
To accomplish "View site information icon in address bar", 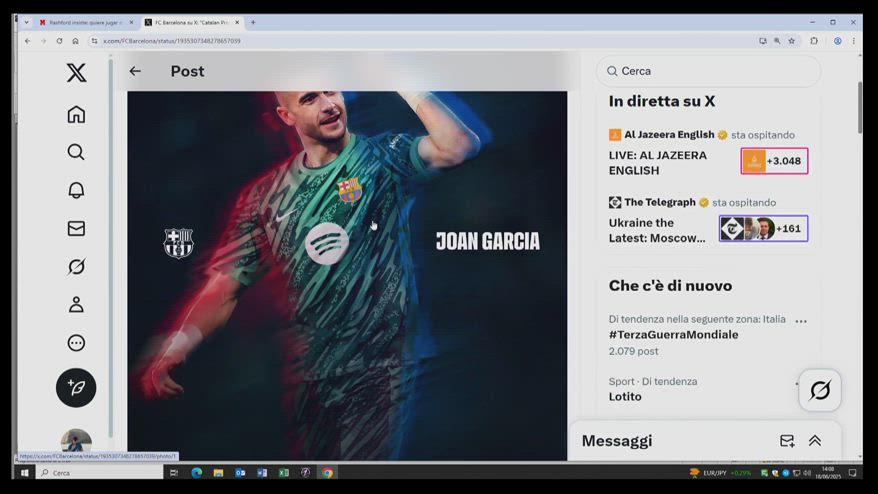I will coord(94,41).
